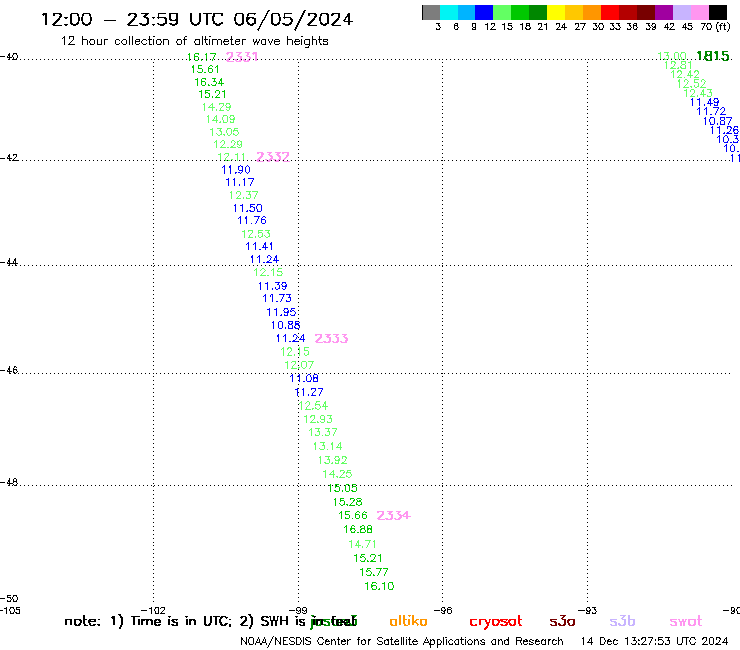Viewport: 740px width, 650px height.
Task: Click the bright red legend swatch
Action: click(x=610, y=12)
